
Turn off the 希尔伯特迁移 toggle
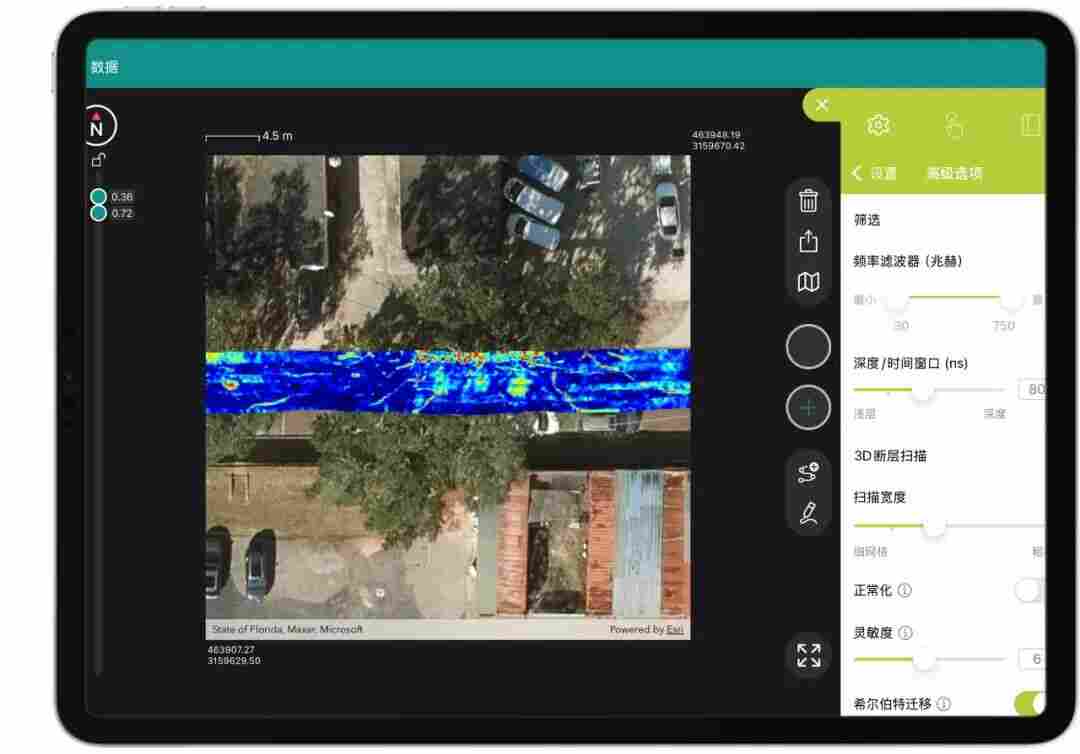(x=1029, y=704)
